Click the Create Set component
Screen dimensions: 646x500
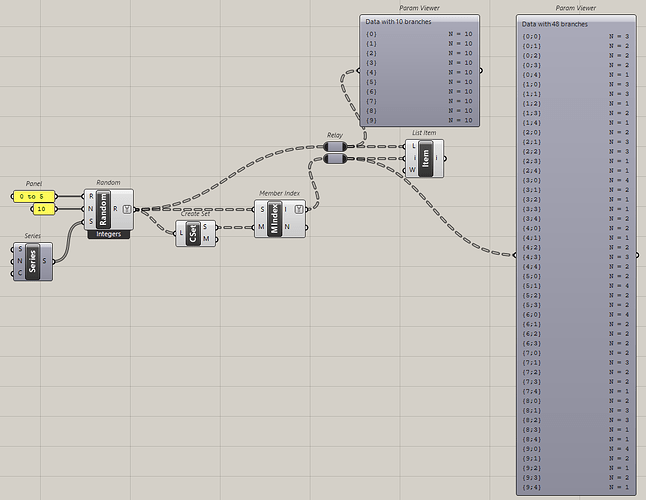pos(193,234)
